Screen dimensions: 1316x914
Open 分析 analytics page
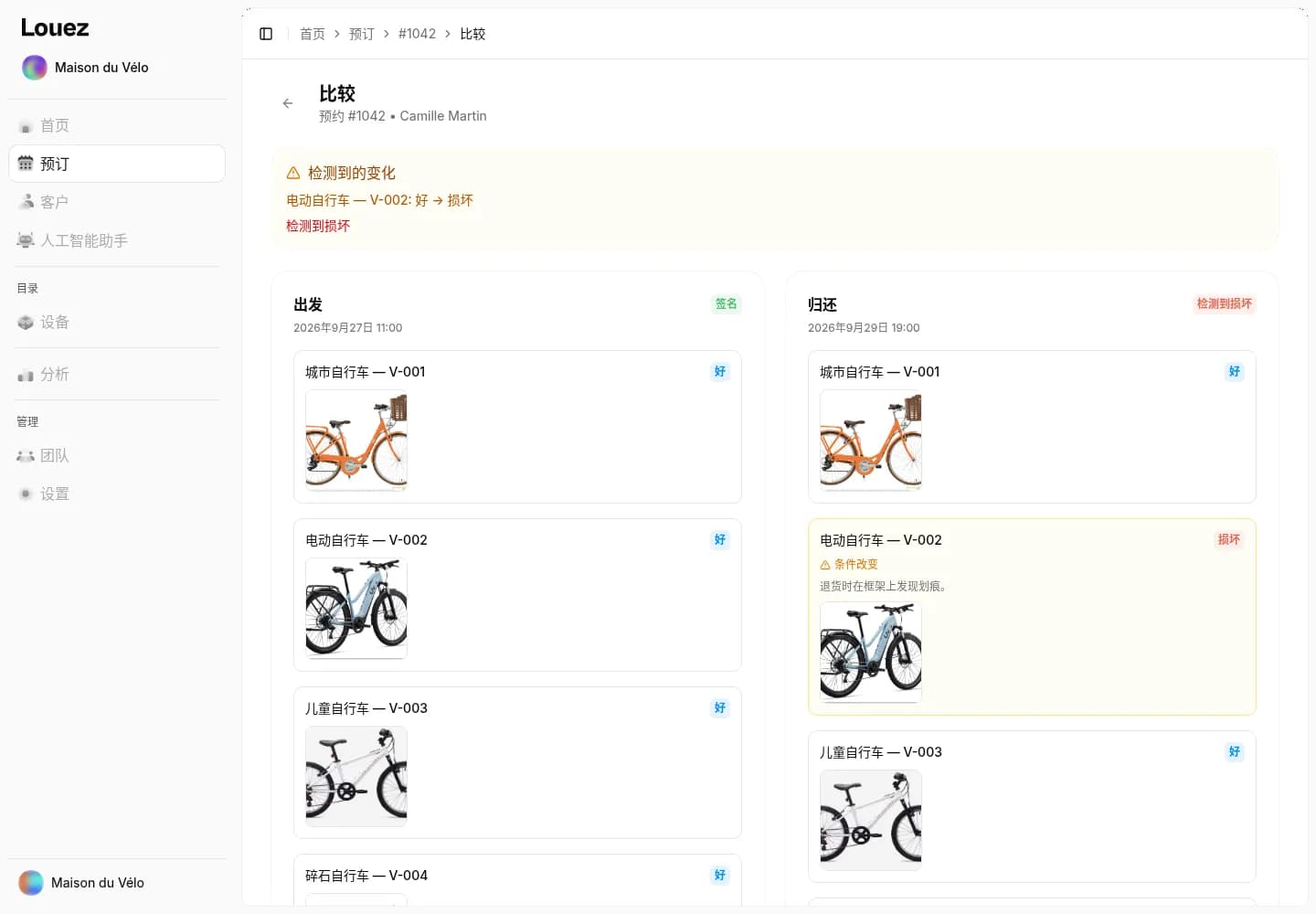117,374
